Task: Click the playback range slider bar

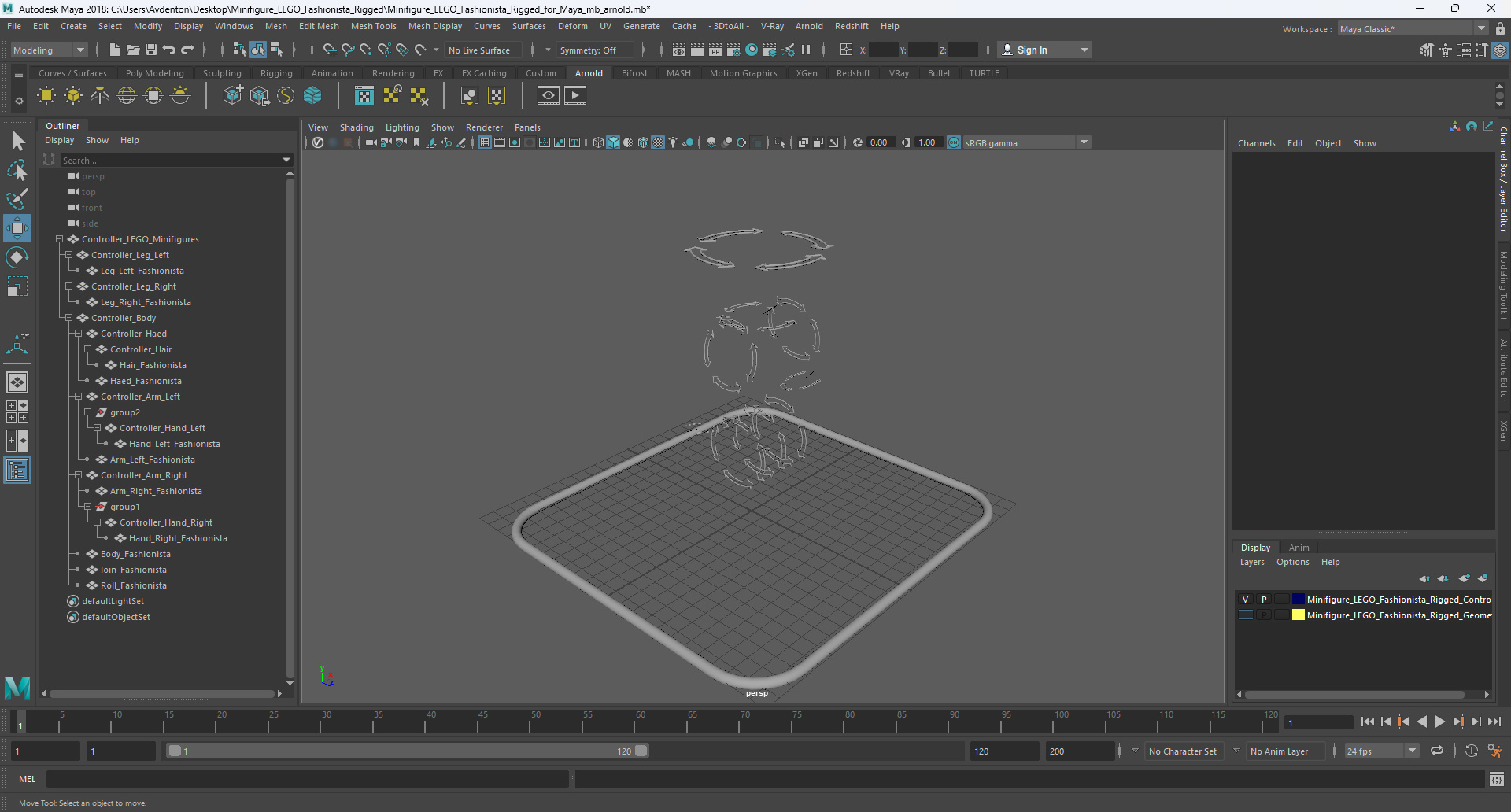Action: (408, 751)
